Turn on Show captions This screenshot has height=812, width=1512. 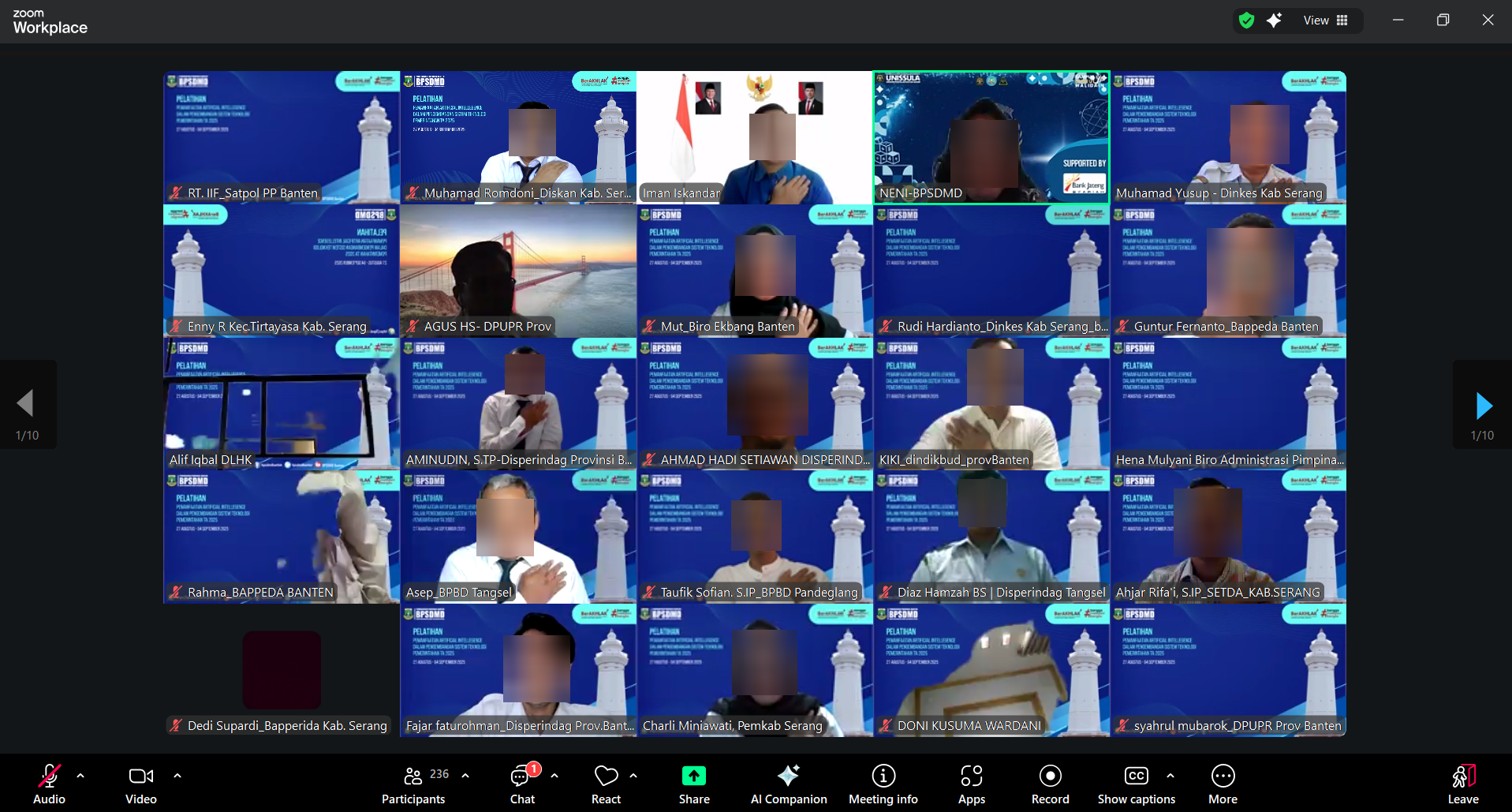pos(1137,784)
